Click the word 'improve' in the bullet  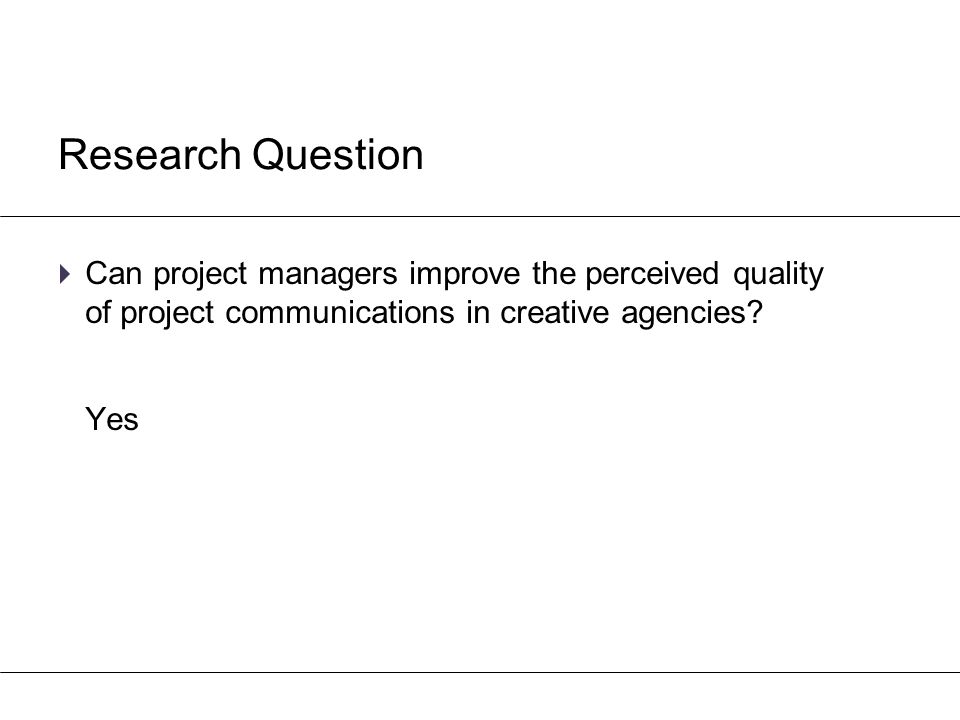[465, 274]
